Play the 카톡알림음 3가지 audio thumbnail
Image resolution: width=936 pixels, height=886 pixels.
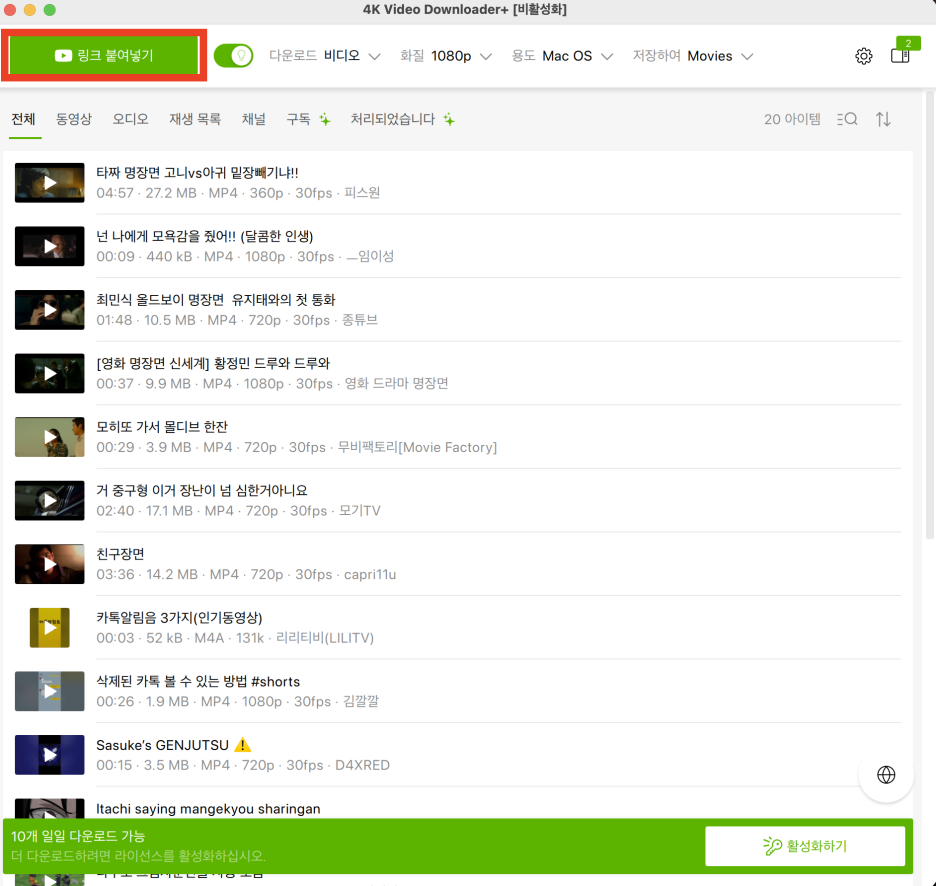tap(50, 627)
